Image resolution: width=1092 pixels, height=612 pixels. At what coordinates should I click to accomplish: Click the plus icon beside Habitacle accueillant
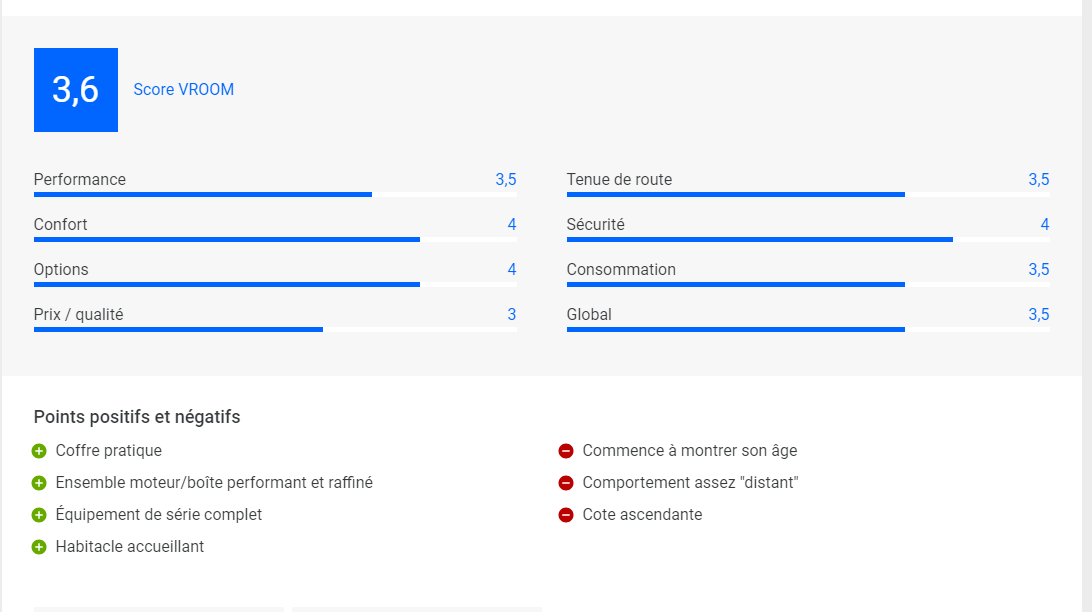coord(39,547)
